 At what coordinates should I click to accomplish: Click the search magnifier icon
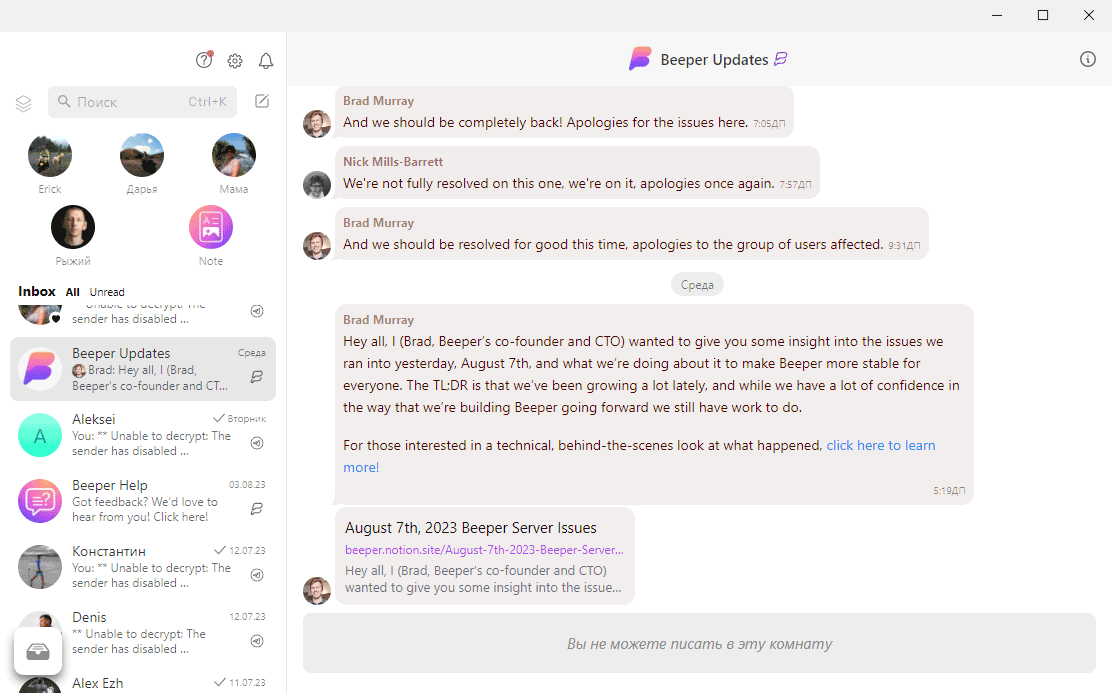64,101
